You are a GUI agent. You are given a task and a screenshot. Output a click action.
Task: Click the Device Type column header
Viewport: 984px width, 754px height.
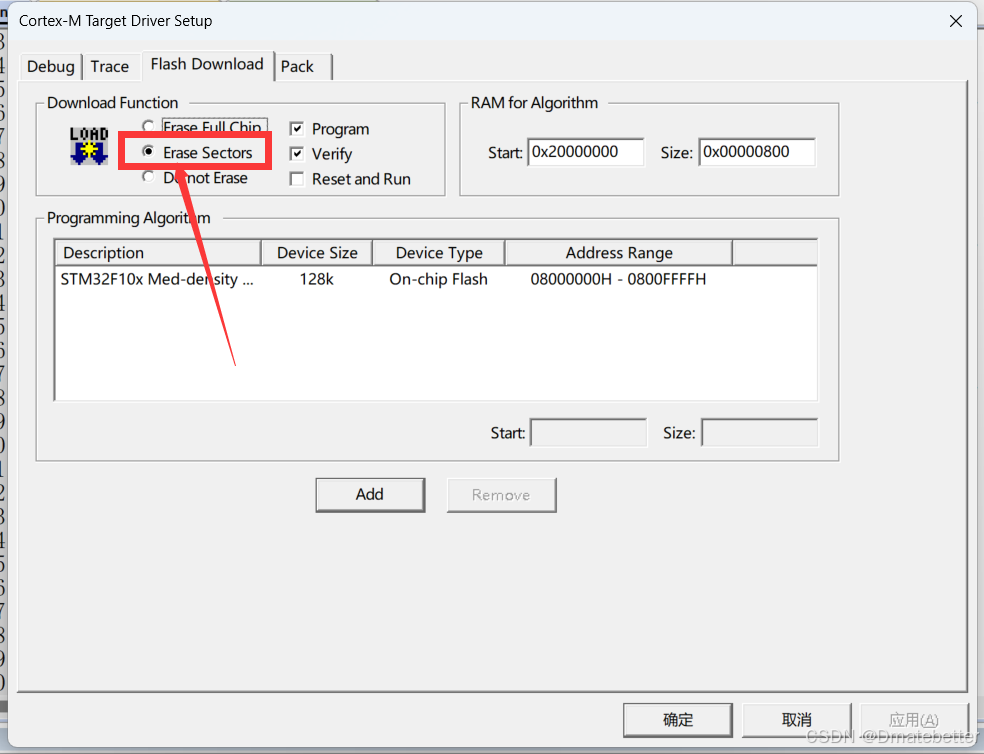click(x=438, y=252)
